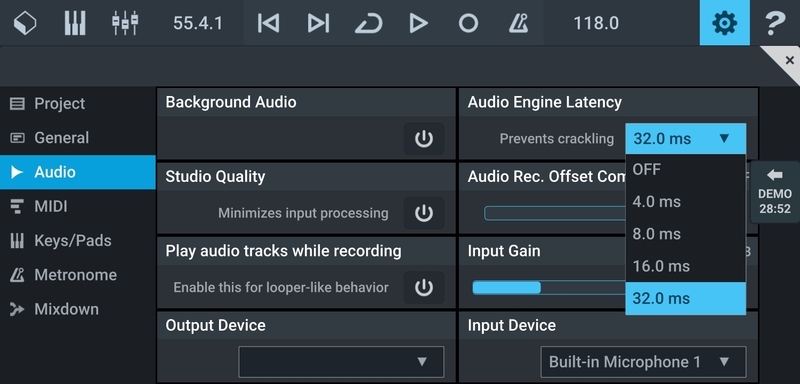Skip to previous marker

tap(268, 23)
